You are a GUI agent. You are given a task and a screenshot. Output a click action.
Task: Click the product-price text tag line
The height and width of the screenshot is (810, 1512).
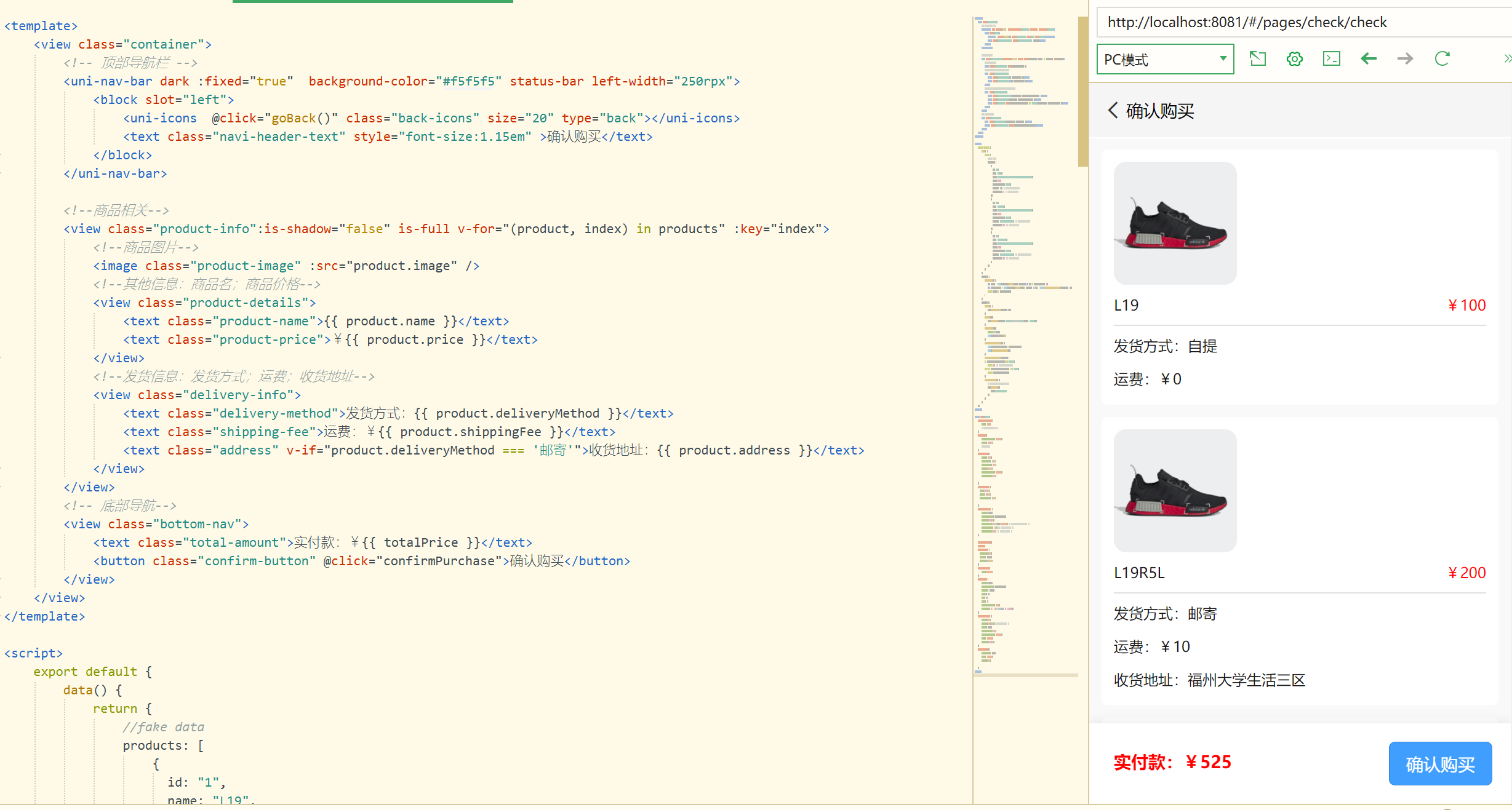[x=330, y=339]
